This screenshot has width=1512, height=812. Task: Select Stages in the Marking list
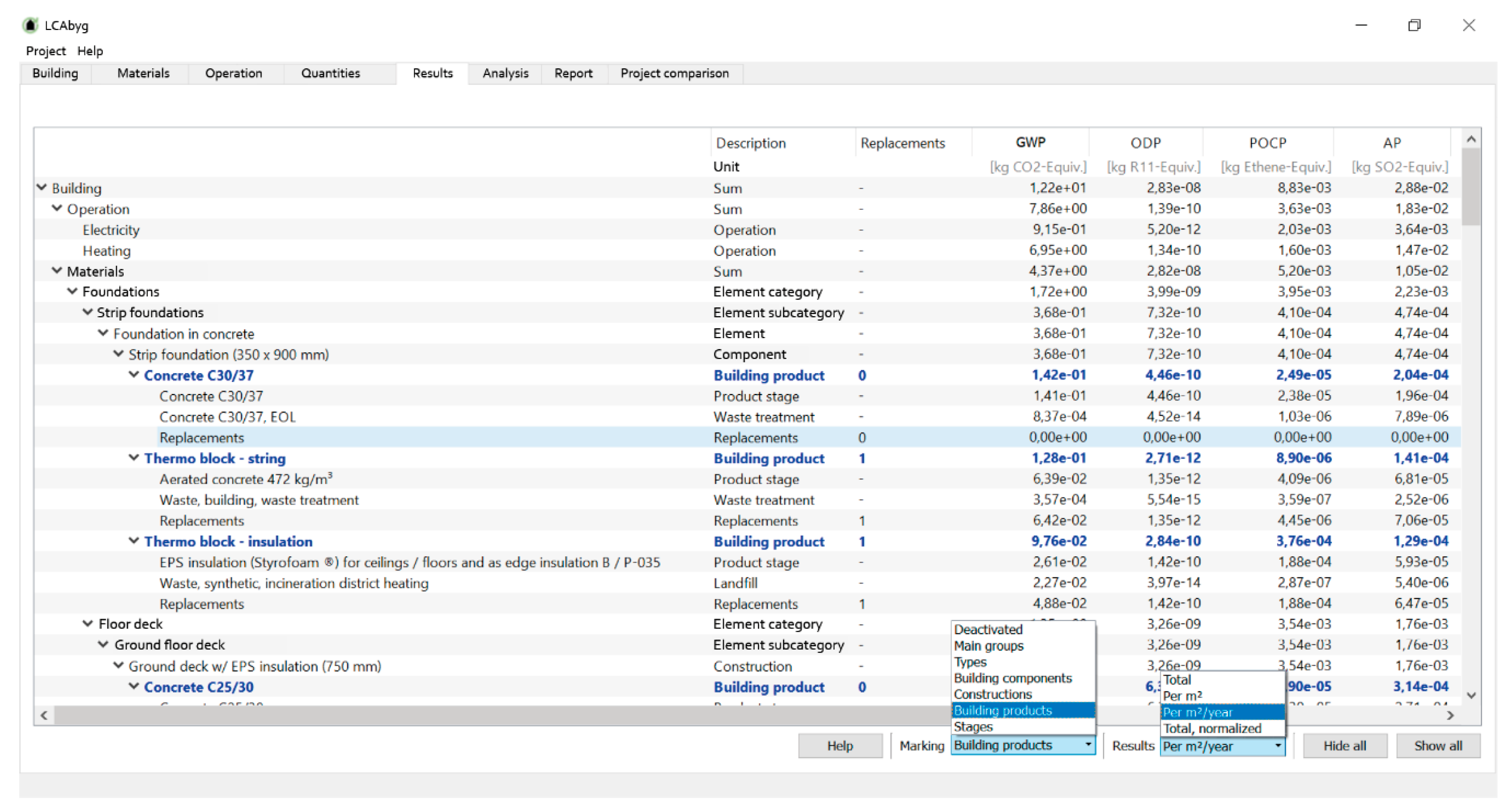(x=973, y=726)
